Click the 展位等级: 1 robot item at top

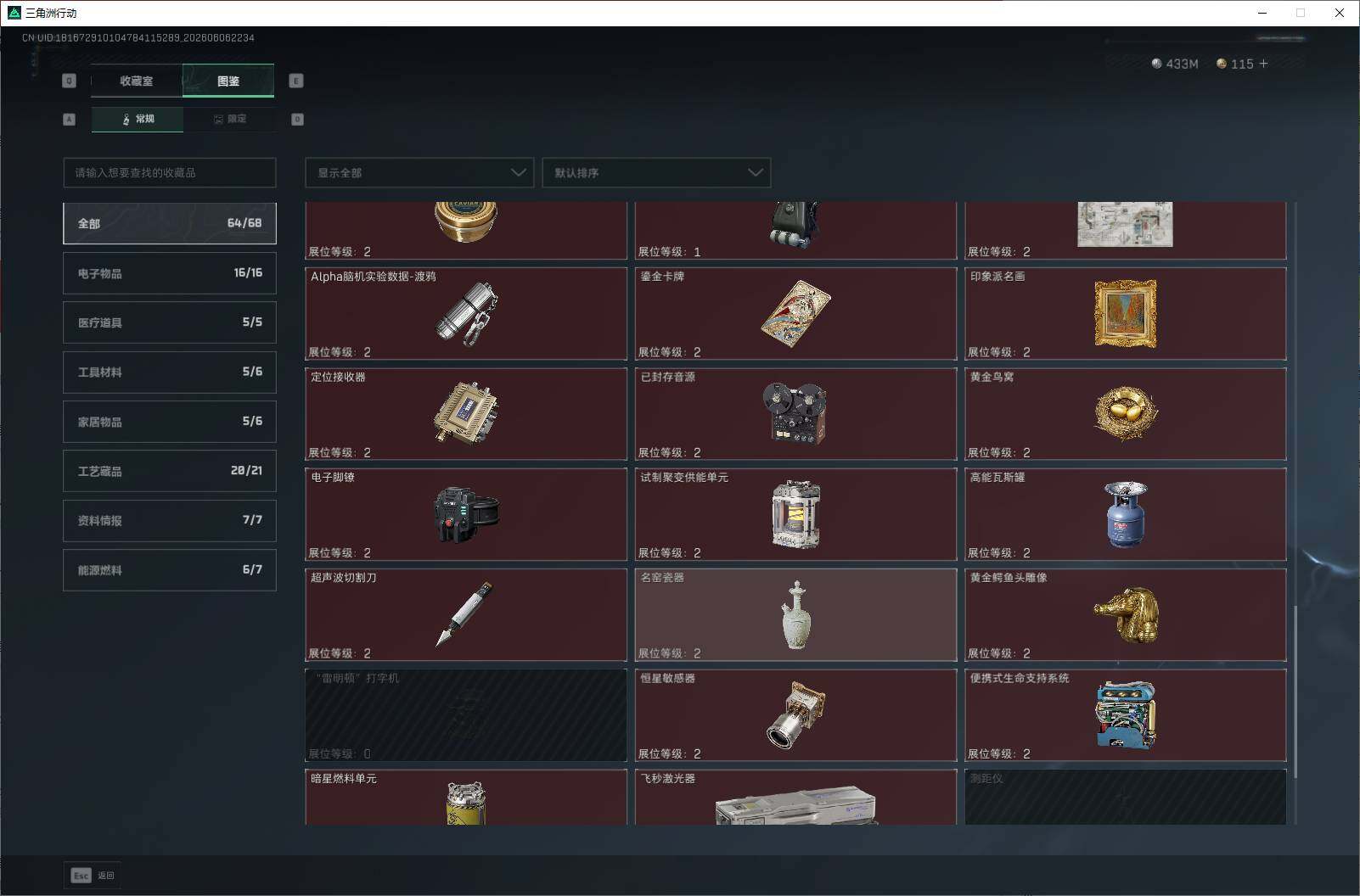pos(795,224)
